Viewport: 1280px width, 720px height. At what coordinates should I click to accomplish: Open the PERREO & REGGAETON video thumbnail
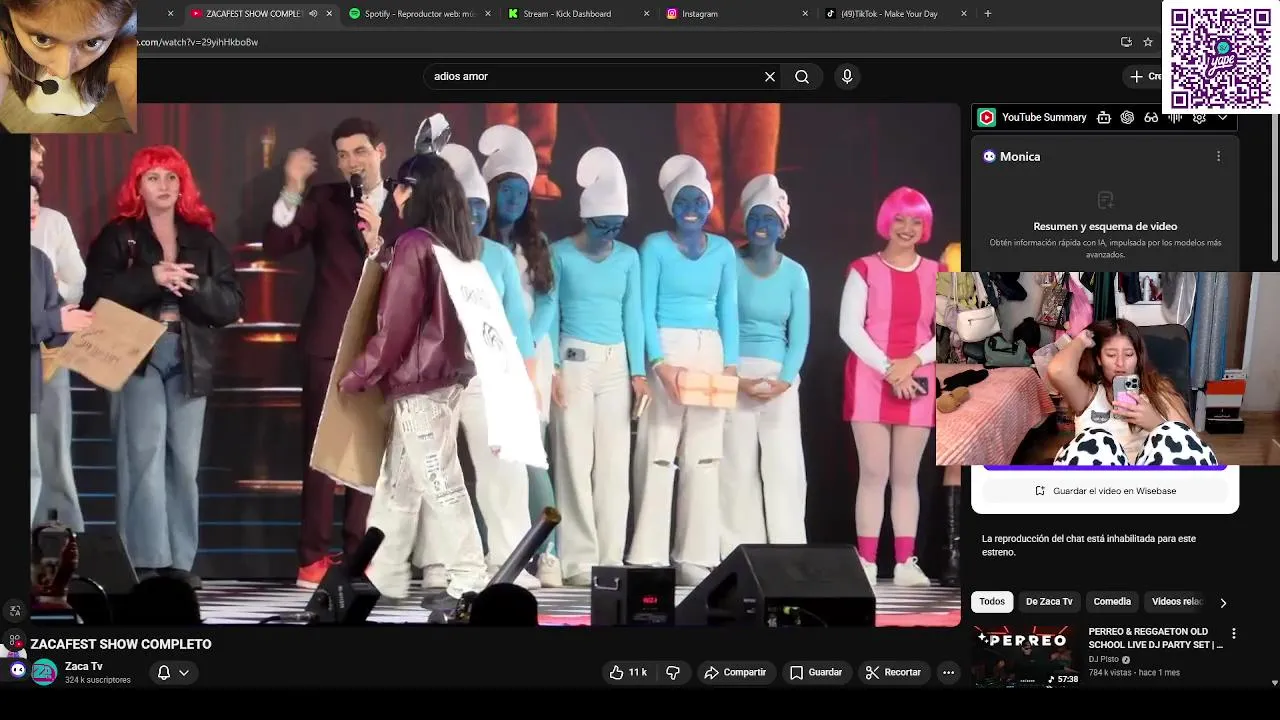[x=1028, y=656]
